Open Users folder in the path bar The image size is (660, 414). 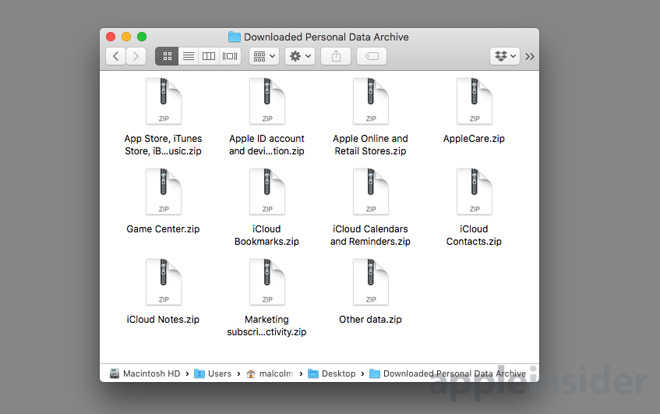coord(213,374)
